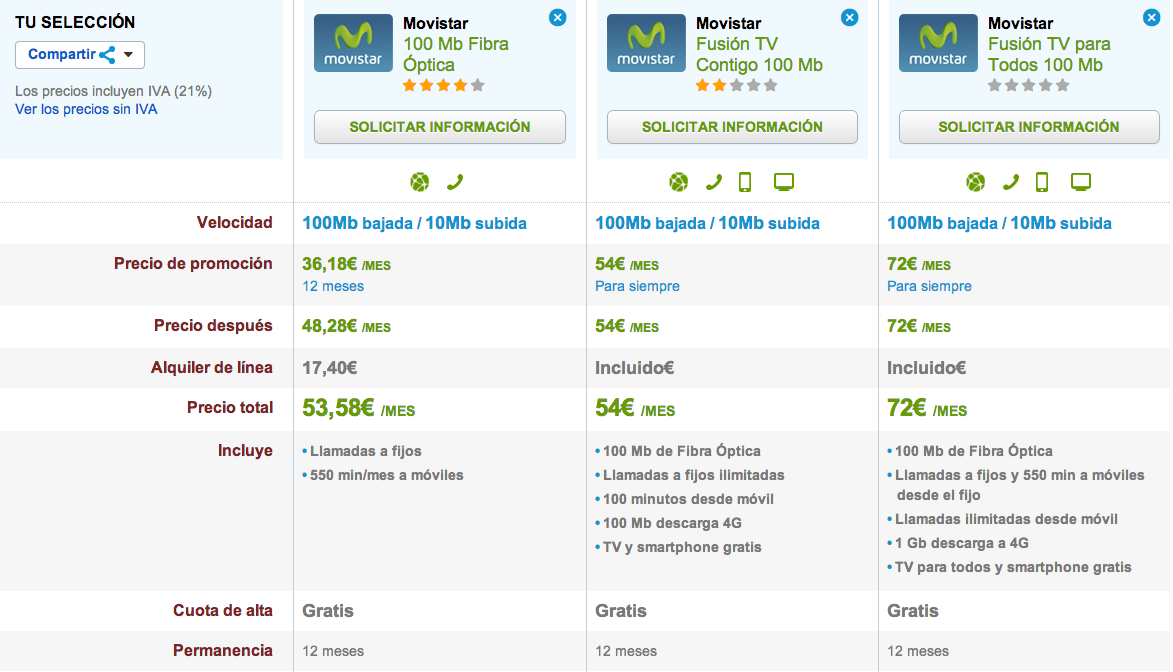Click TV icon under Fusión TV Contigo

click(784, 182)
